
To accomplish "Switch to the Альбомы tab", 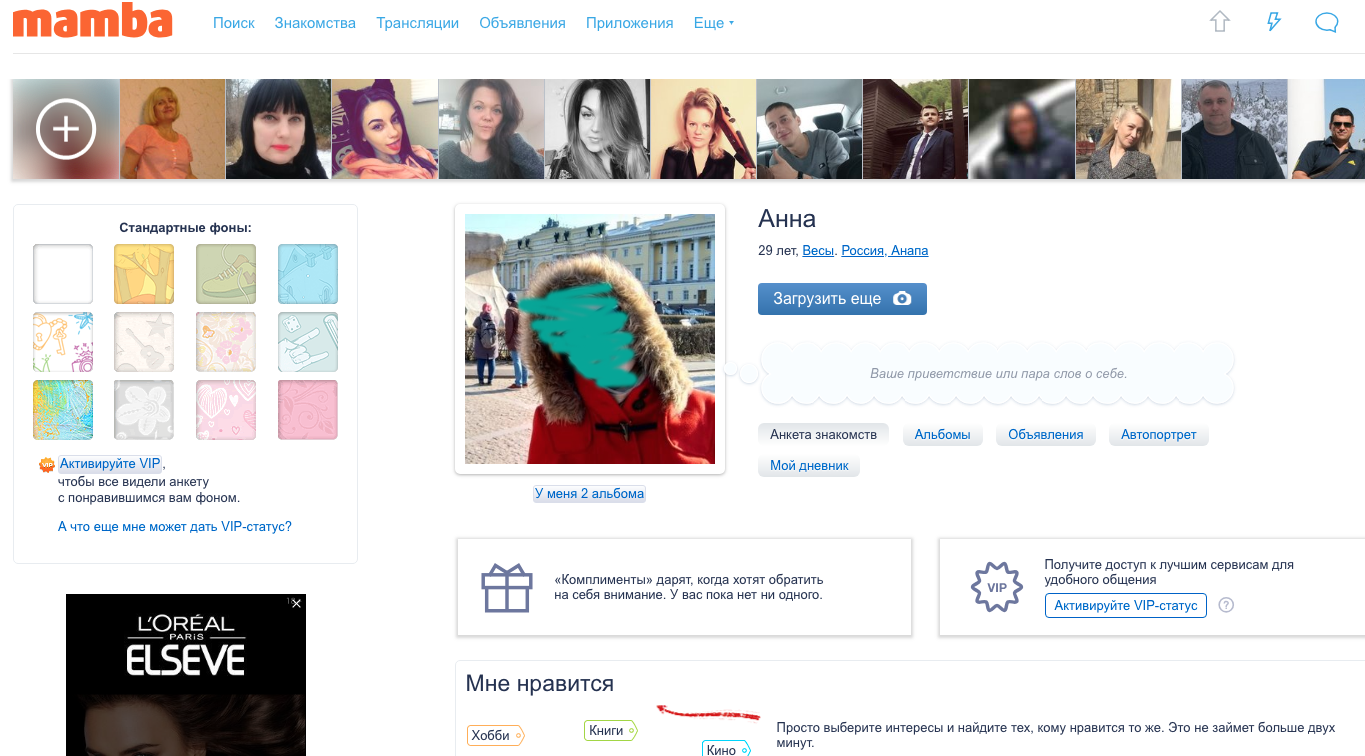I will point(942,435).
